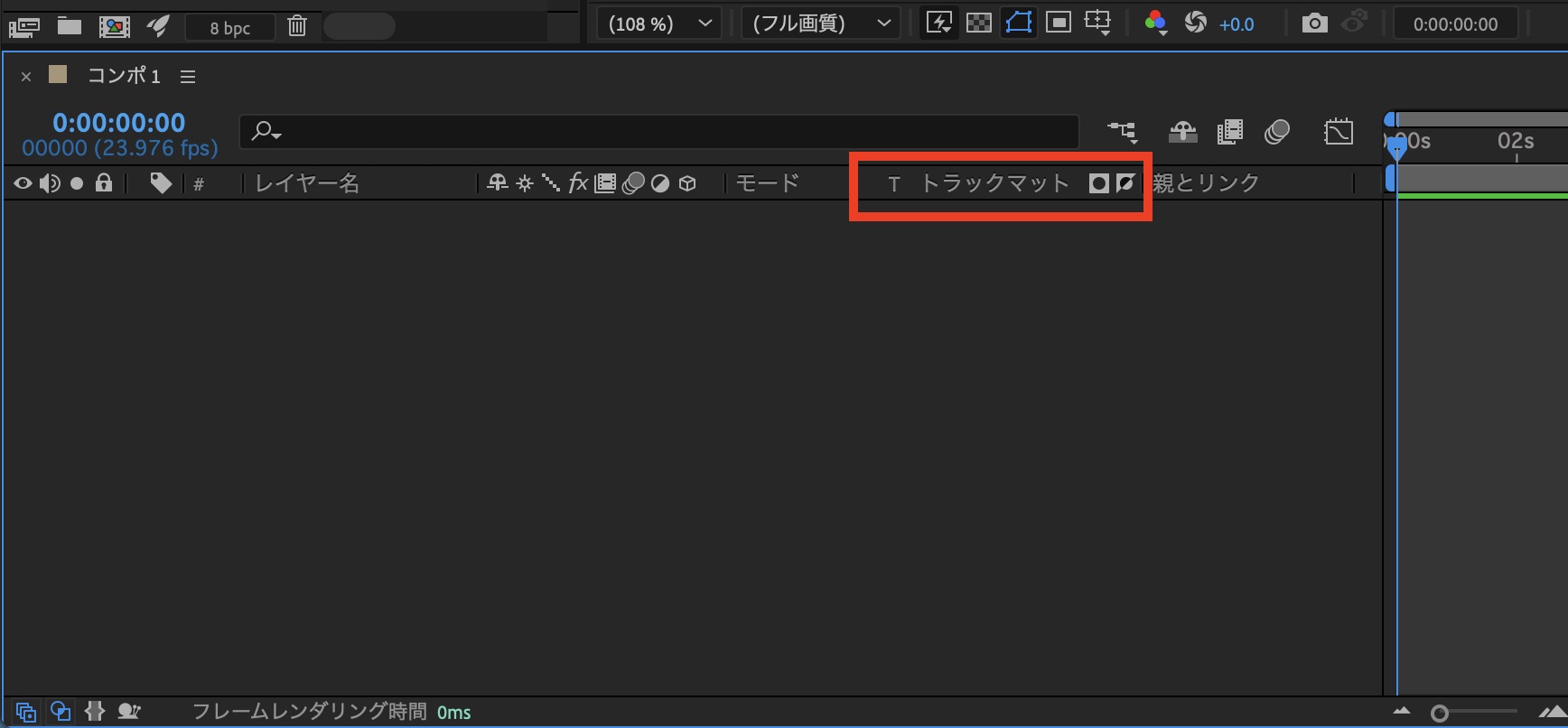Open the color channel display menu

point(1155,23)
